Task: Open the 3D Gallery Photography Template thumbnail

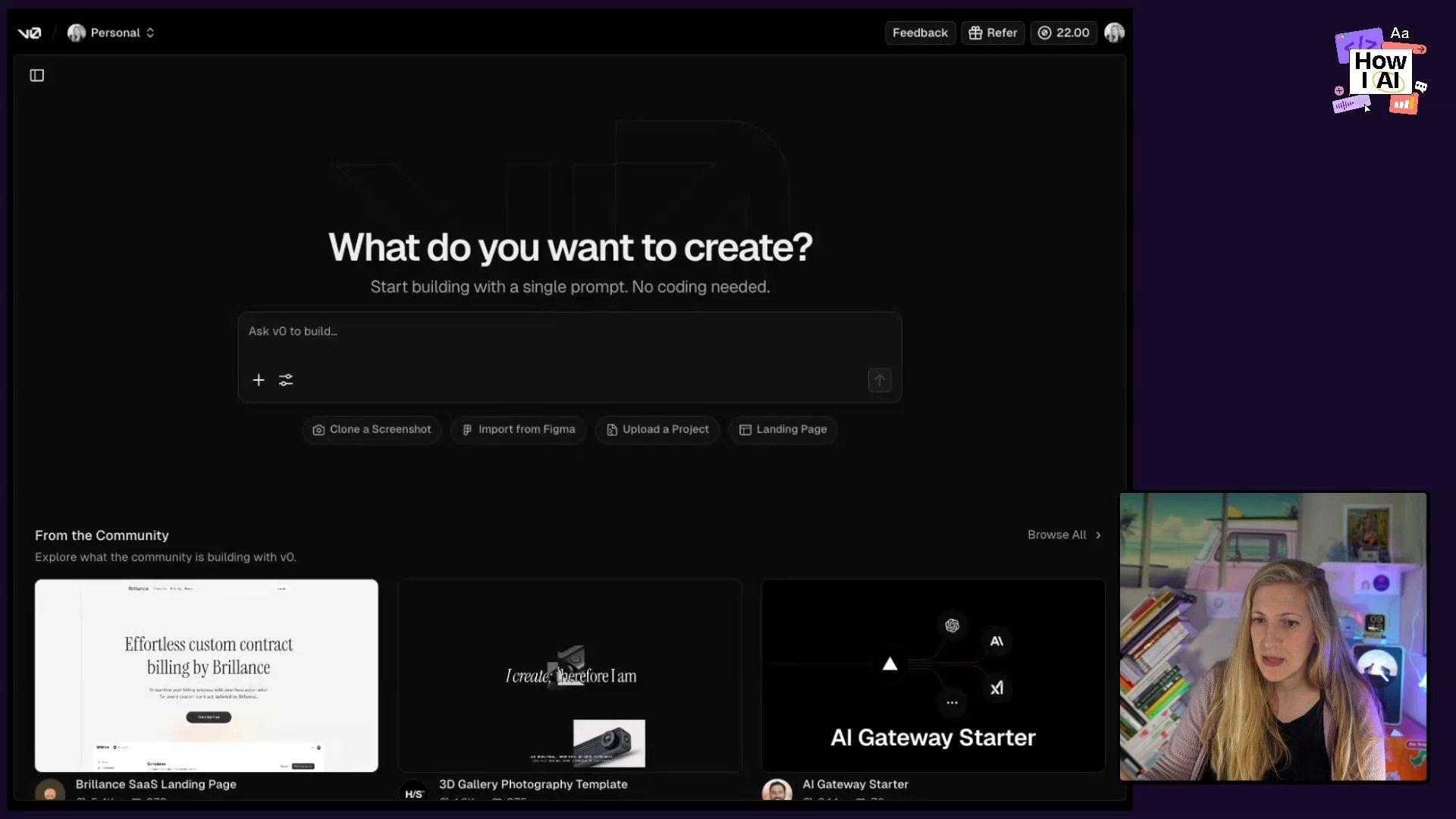Action: click(x=570, y=676)
